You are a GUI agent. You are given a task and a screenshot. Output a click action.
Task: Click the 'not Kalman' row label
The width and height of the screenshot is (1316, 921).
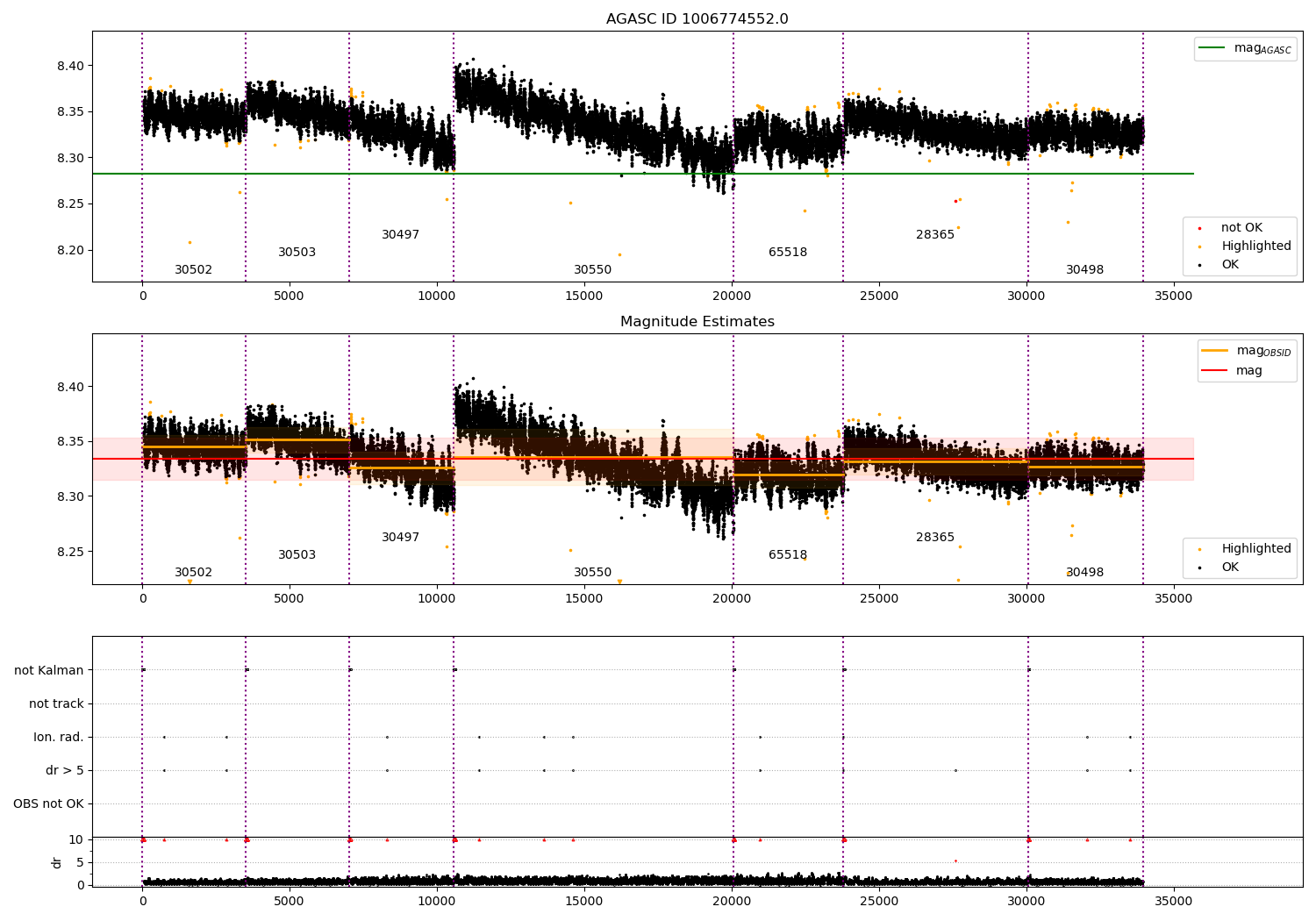49,671
